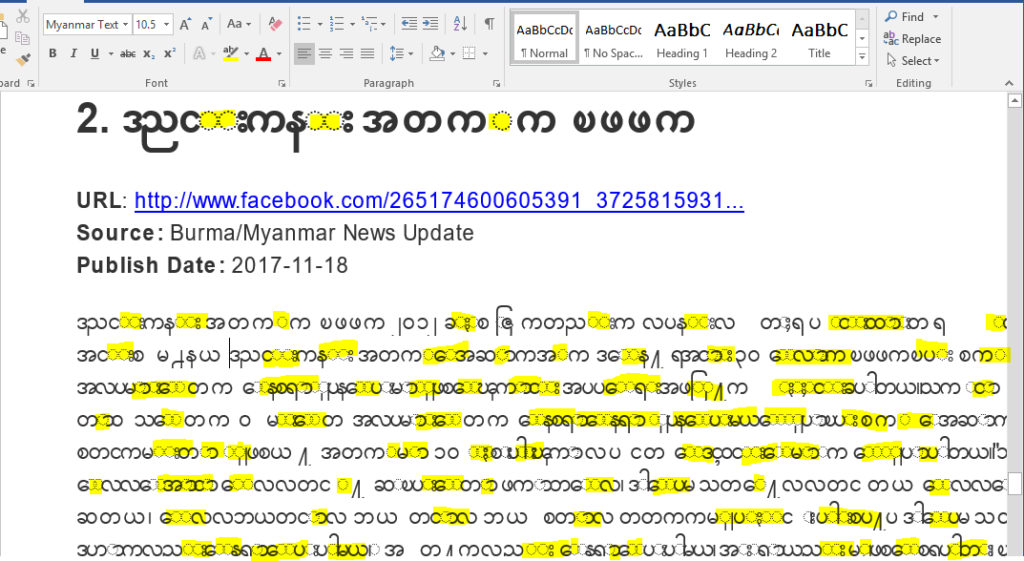The image size is (1024, 561).
Task: Expand borders options arrow
Action: click(x=485, y=54)
